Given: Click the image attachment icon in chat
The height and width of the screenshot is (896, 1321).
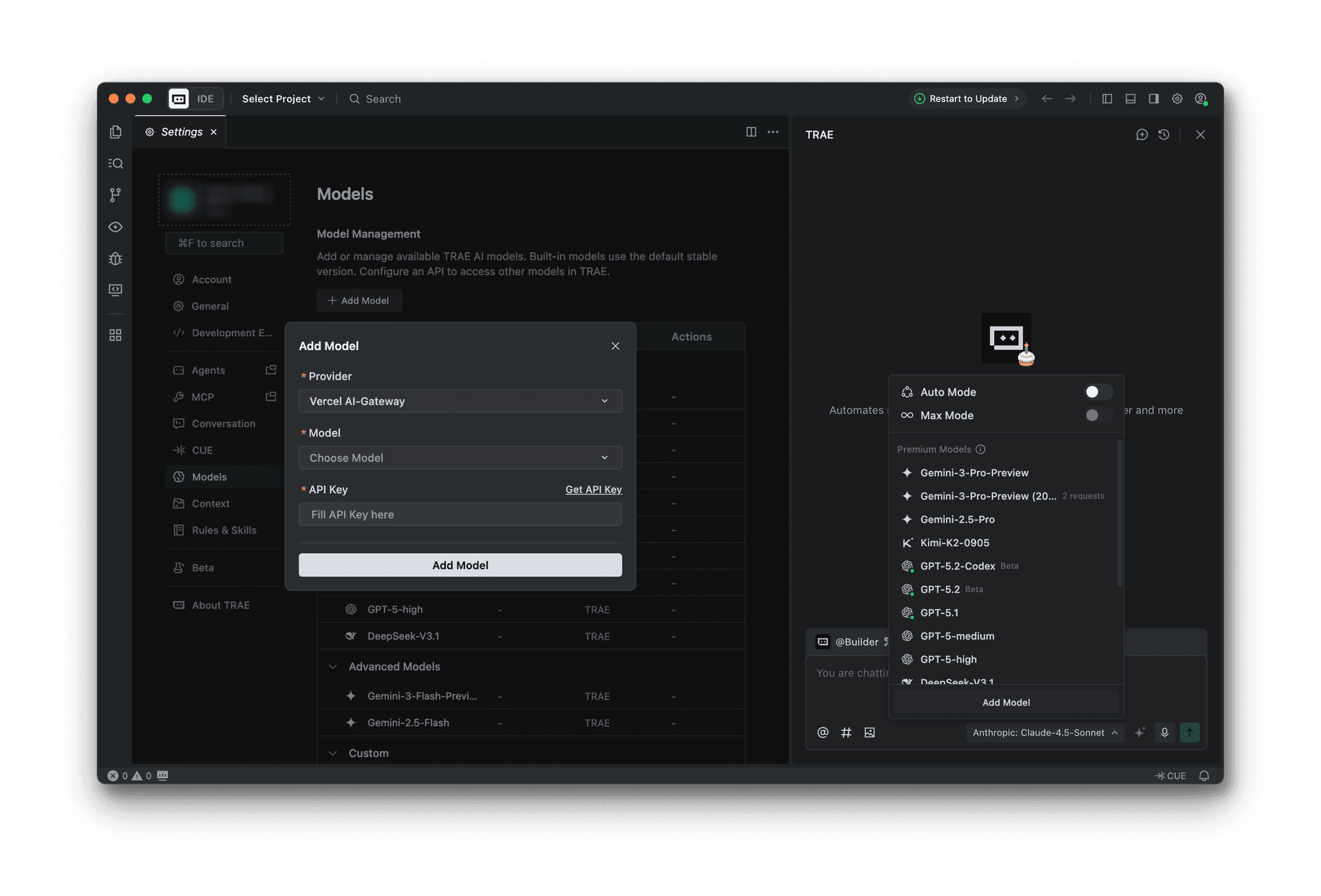Looking at the screenshot, I should tap(870, 732).
